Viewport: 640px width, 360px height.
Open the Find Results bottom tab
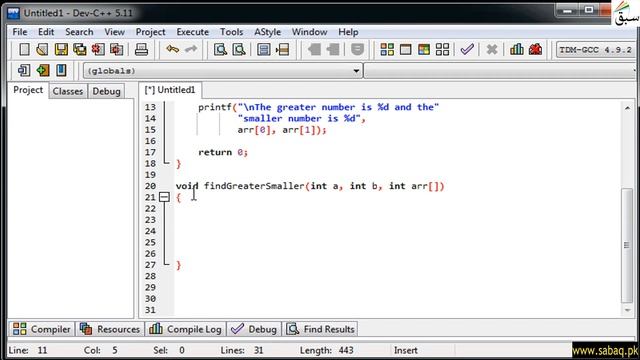(320, 329)
